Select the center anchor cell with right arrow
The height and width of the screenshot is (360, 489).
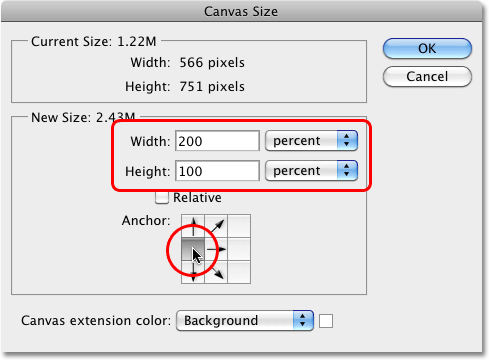216,249
